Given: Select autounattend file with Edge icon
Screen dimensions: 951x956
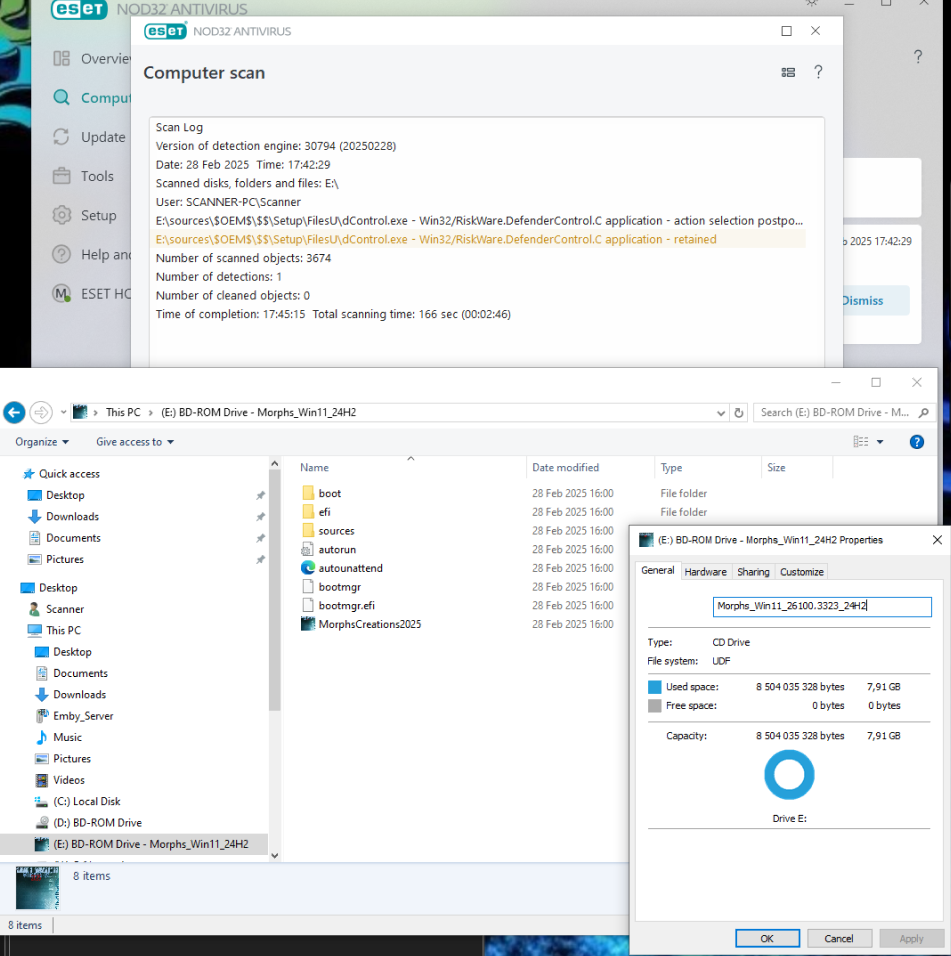Looking at the screenshot, I should (350, 568).
